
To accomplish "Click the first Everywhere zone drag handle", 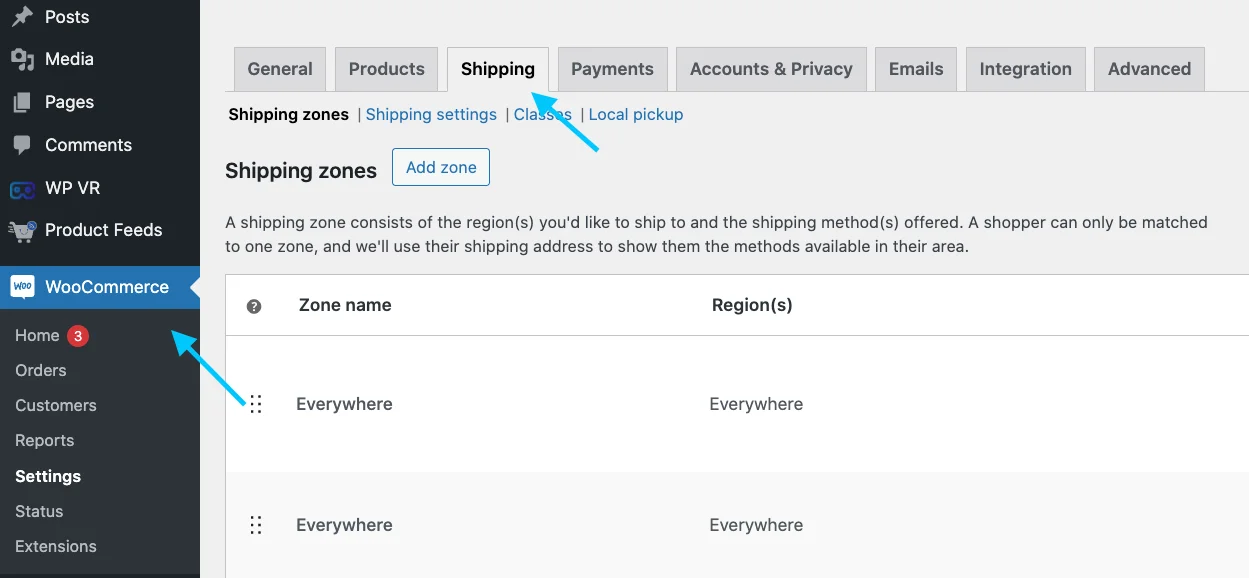I will [x=256, y=404].
